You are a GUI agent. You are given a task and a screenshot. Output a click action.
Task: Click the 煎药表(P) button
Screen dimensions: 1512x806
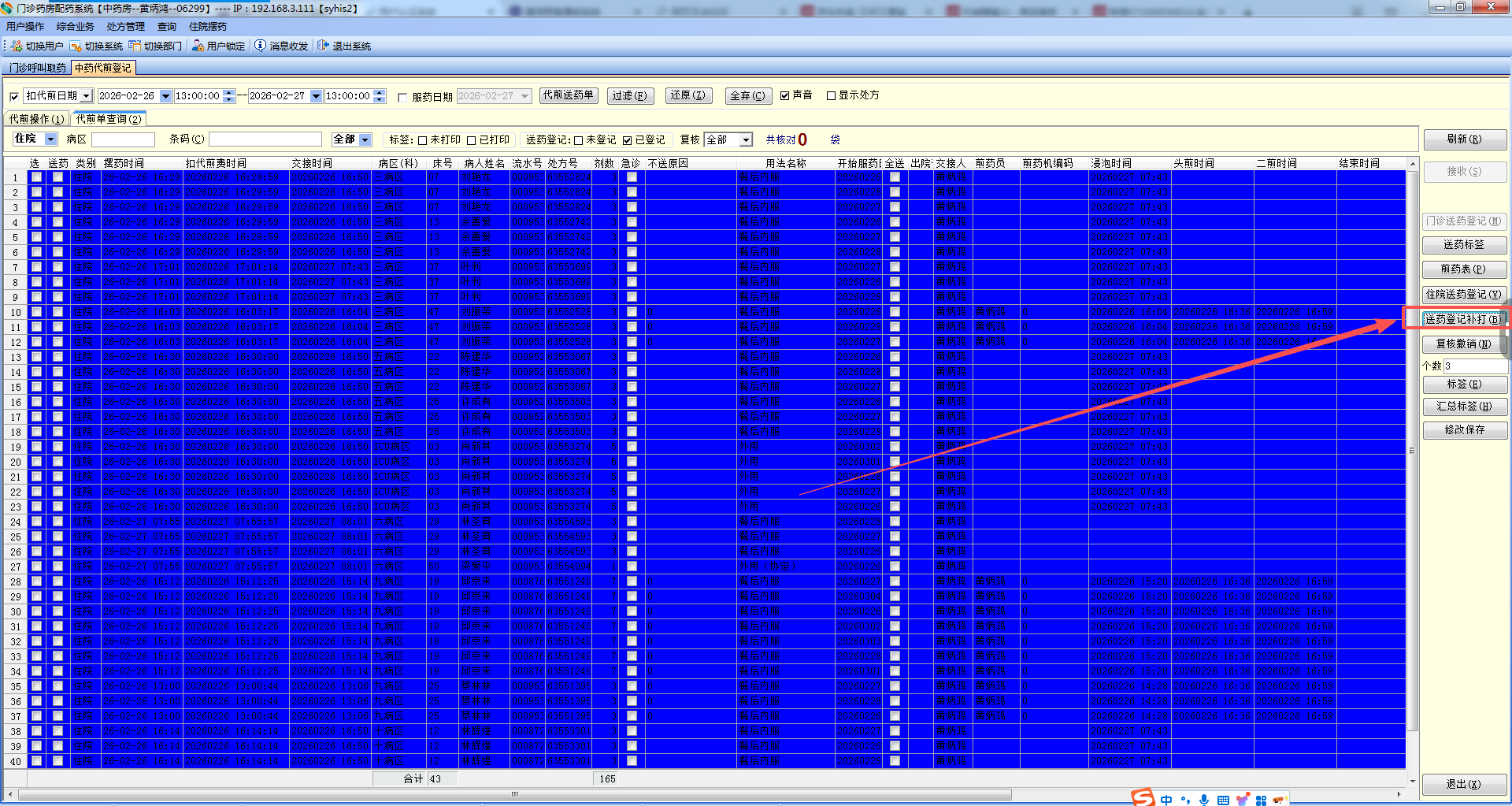point(1465,269)
